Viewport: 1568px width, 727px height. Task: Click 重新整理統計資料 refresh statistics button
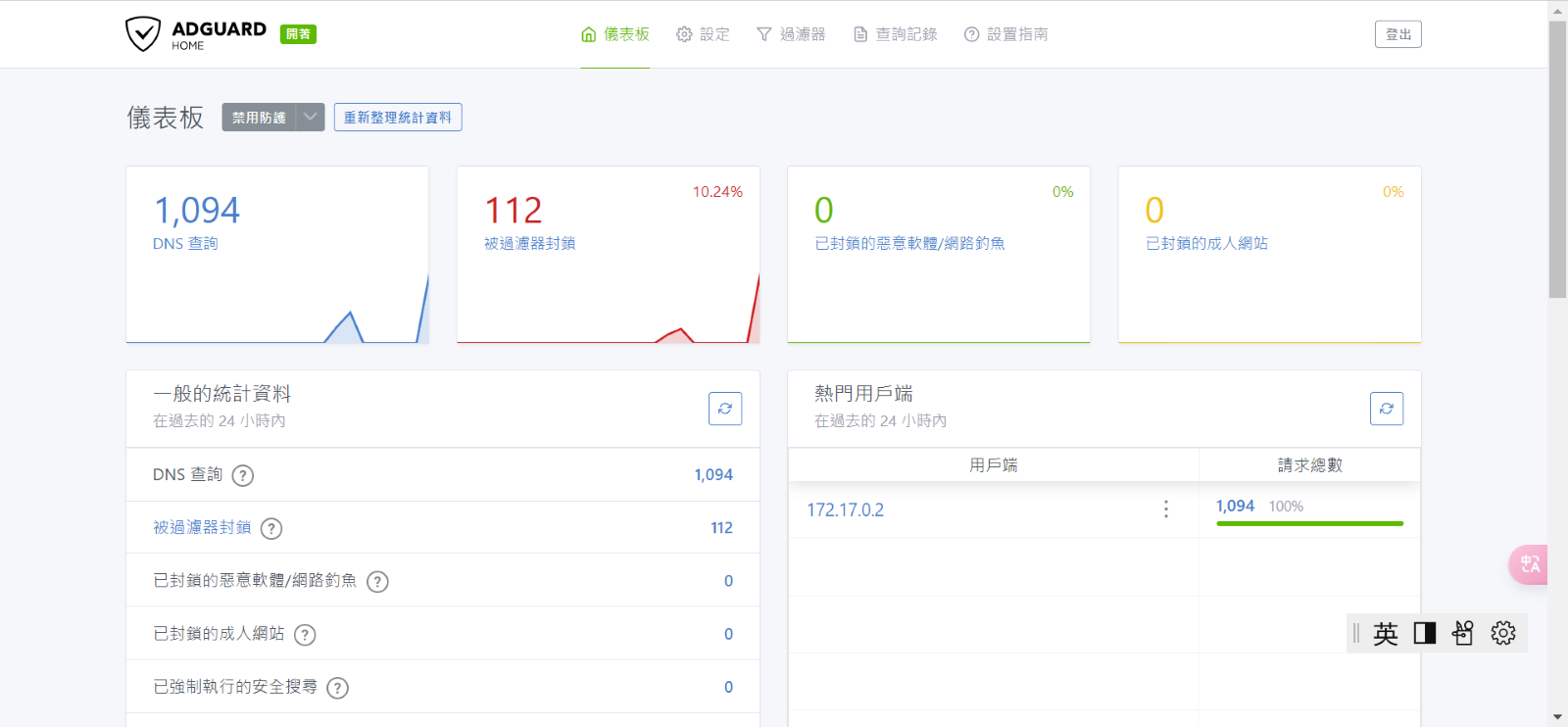398,118
